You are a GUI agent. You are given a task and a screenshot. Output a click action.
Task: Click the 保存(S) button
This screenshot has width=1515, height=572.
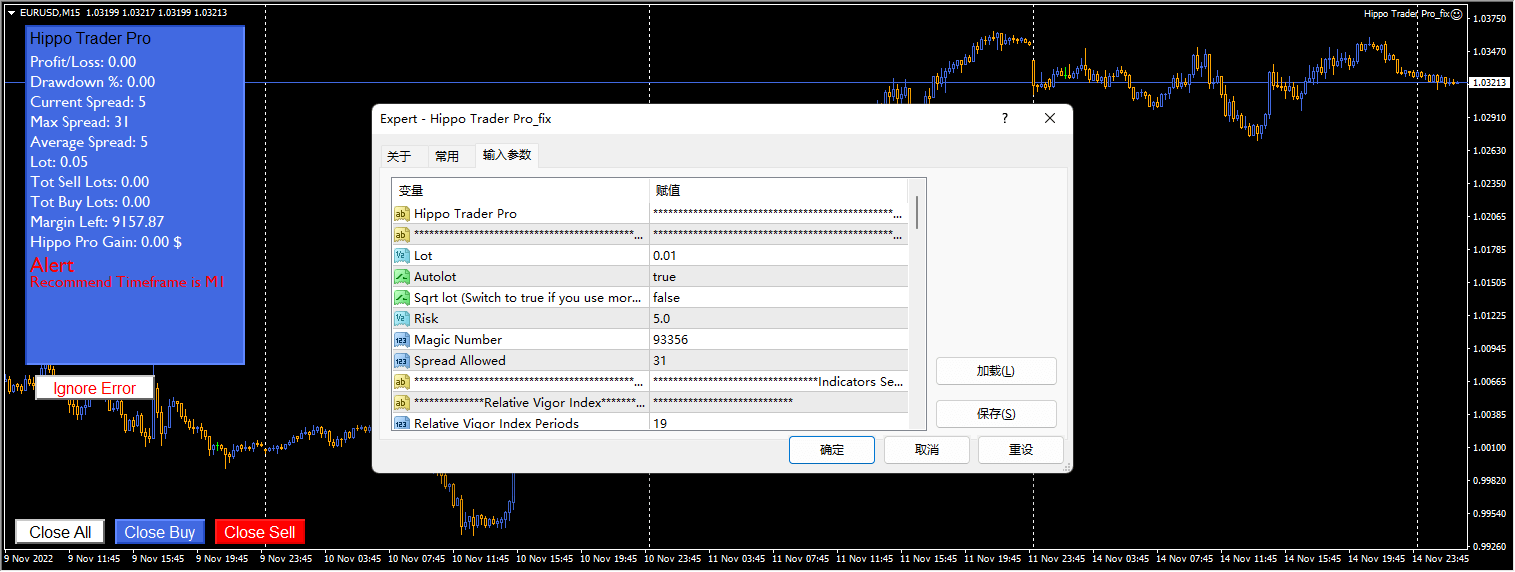pyautogui.click(x=996, y=414)
